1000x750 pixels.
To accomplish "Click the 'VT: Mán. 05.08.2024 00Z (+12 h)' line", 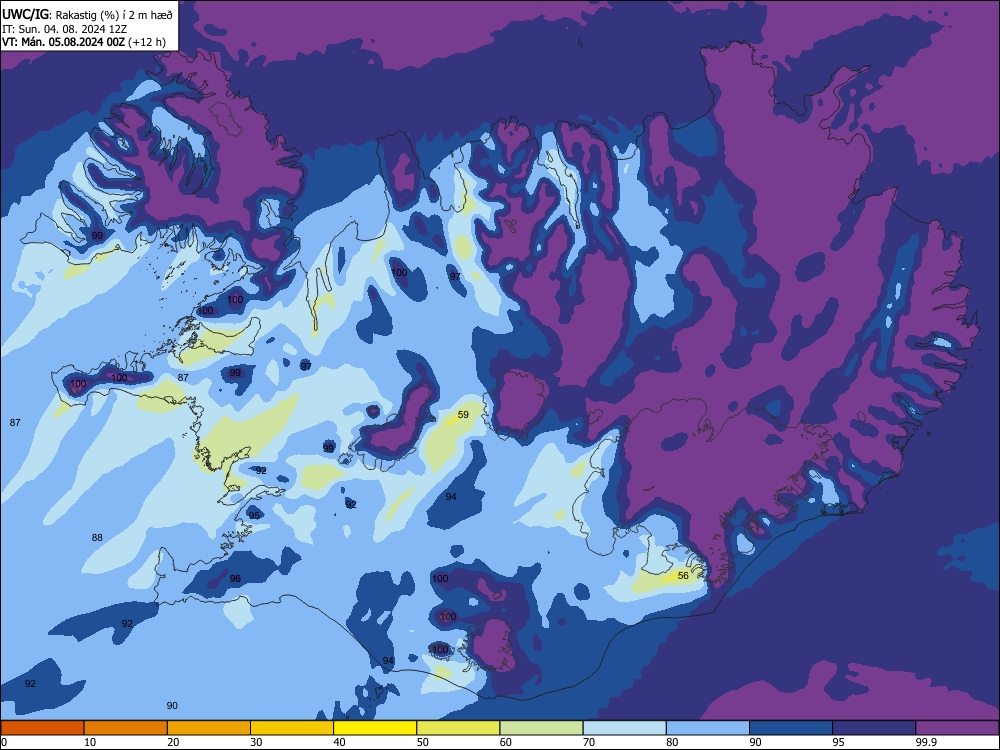I will coord(84,42).
